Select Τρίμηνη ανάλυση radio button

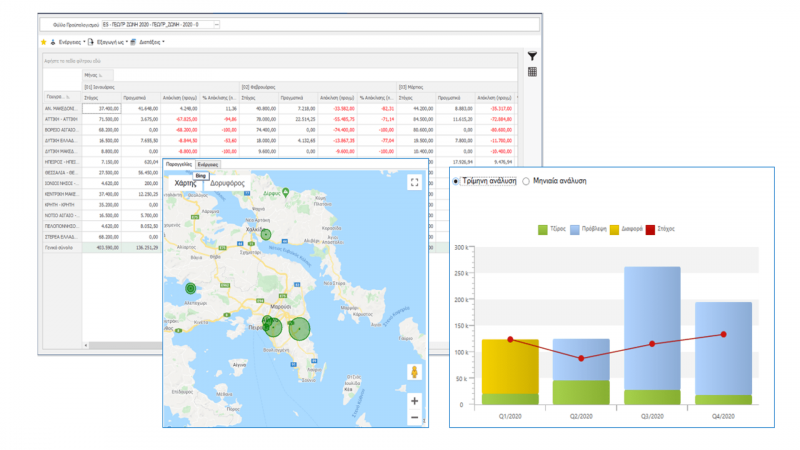coord(456,181)
